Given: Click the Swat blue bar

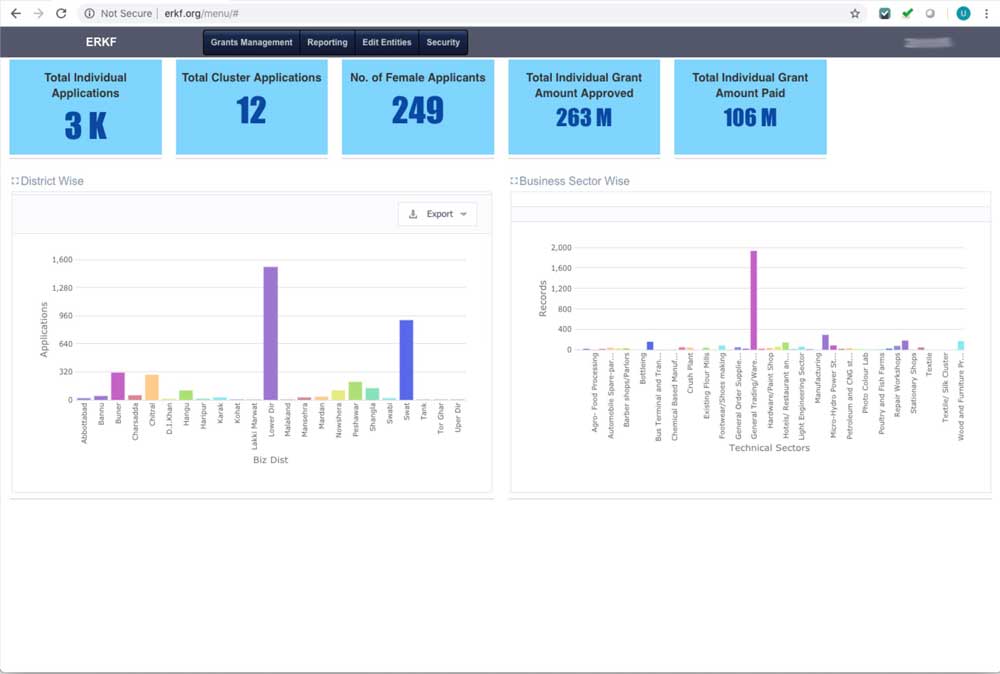Looking at the screenshot, I should 406,360.
